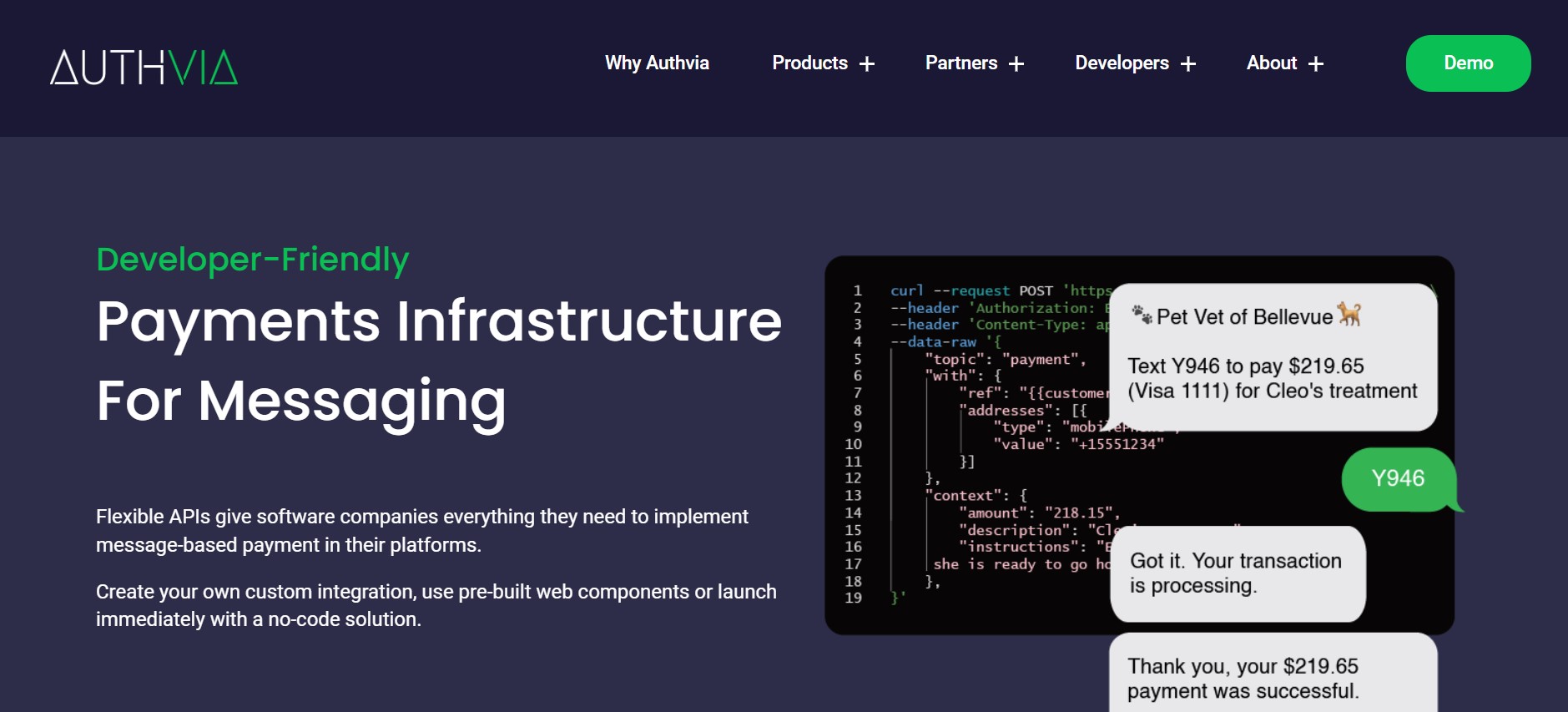
Task: Click the cat emoji beside Bellevue
Action: pyautogui.click(x=1349, y=314)
